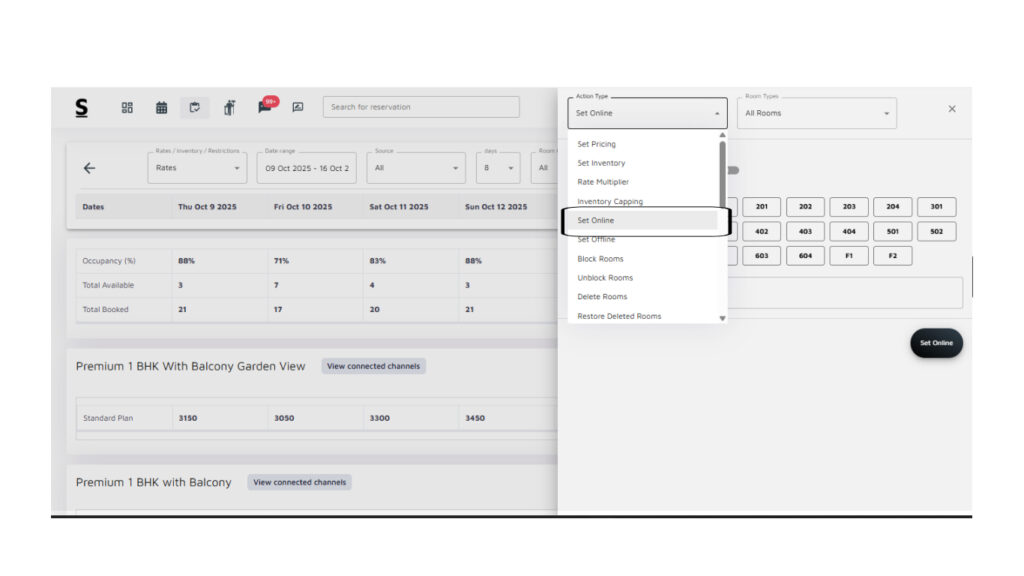
Task: Click the Search for reservation field
Action: click(x=421, y=107)
